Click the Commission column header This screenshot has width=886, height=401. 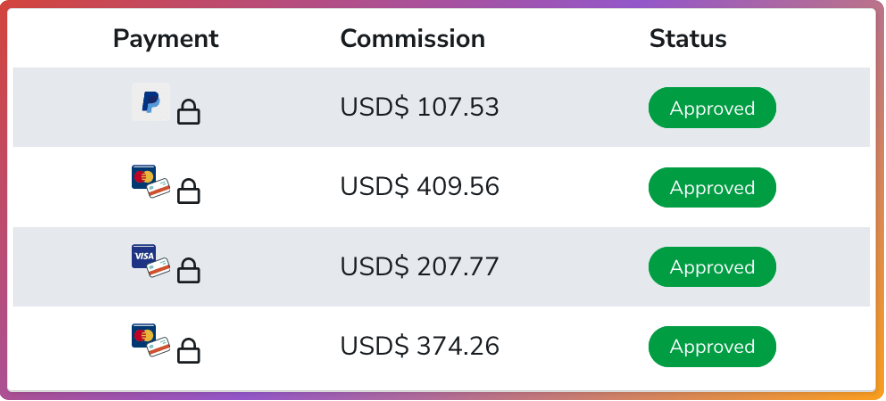[x=412, y=39]
